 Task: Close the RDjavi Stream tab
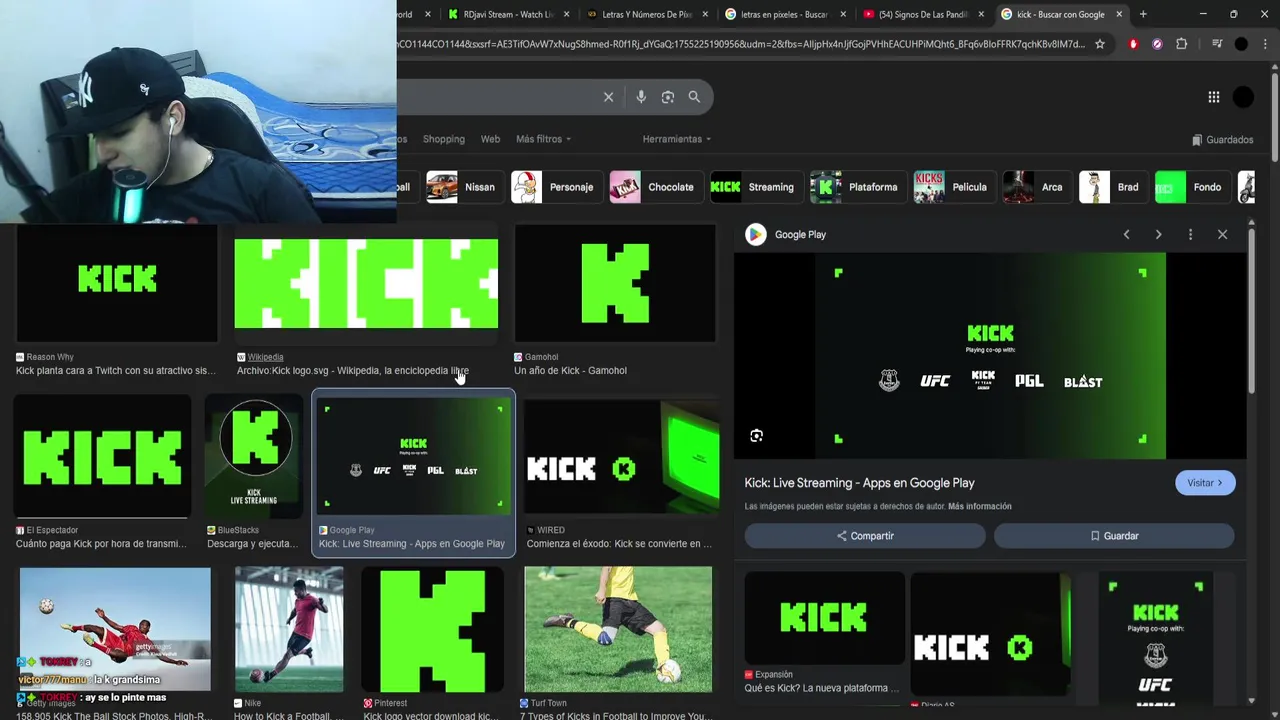[x=568, y=14]
